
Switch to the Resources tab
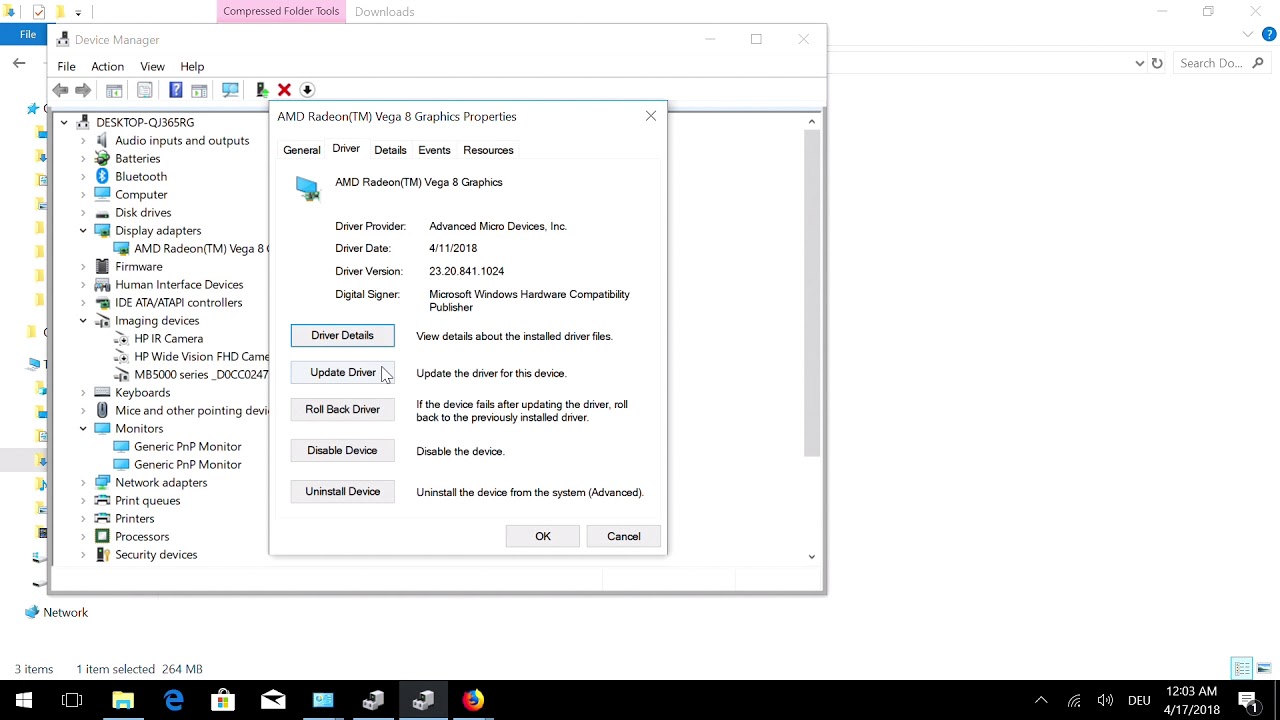coord(488,150)
